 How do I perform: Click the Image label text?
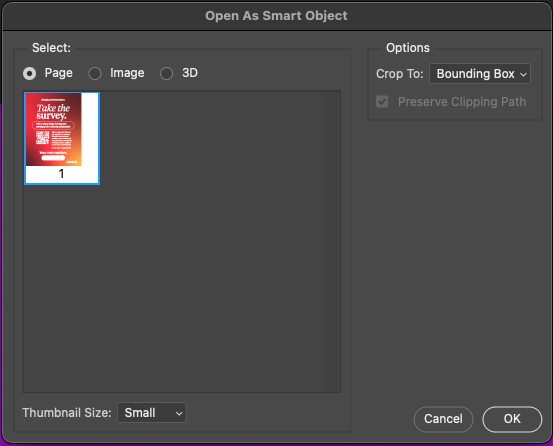click(127, 73)
